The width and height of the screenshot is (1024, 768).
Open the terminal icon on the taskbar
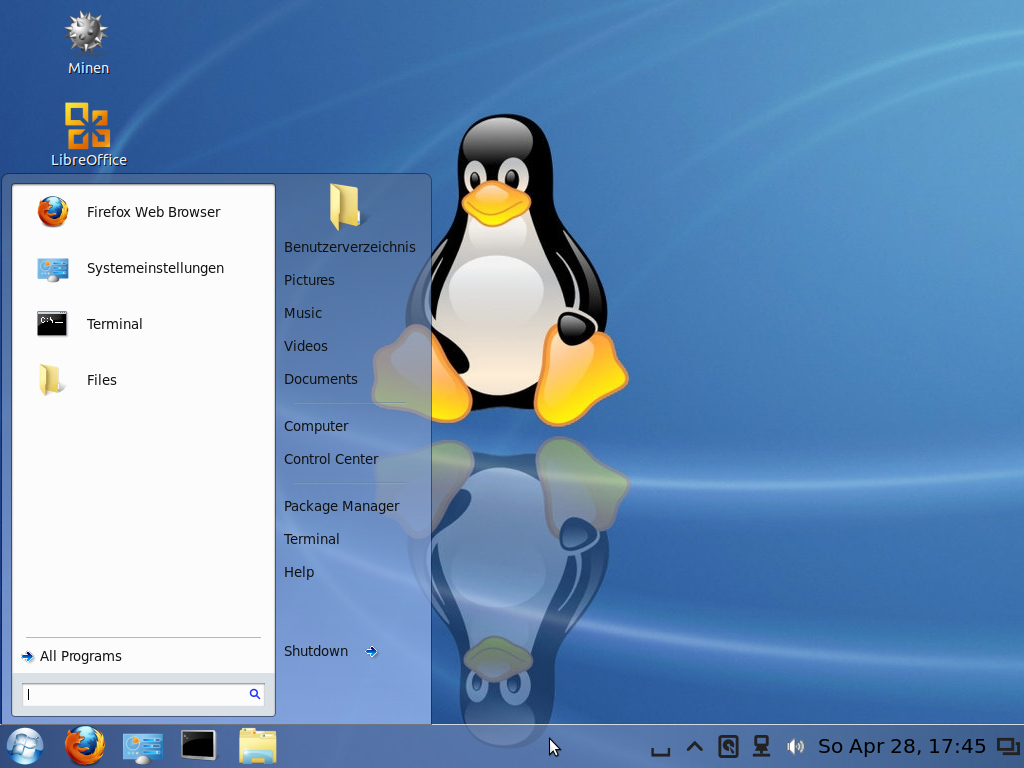[x=199, y=745]
